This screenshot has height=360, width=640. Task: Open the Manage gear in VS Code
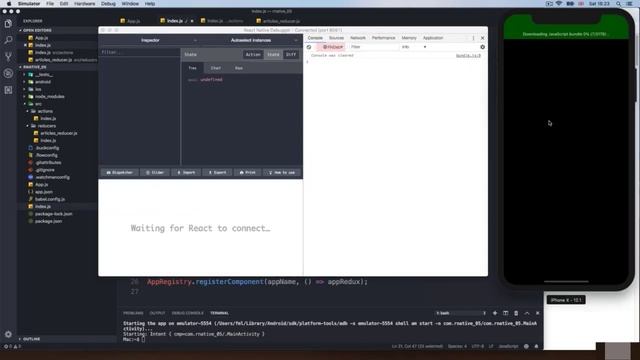pyautogui.click(x=8, y=334)
